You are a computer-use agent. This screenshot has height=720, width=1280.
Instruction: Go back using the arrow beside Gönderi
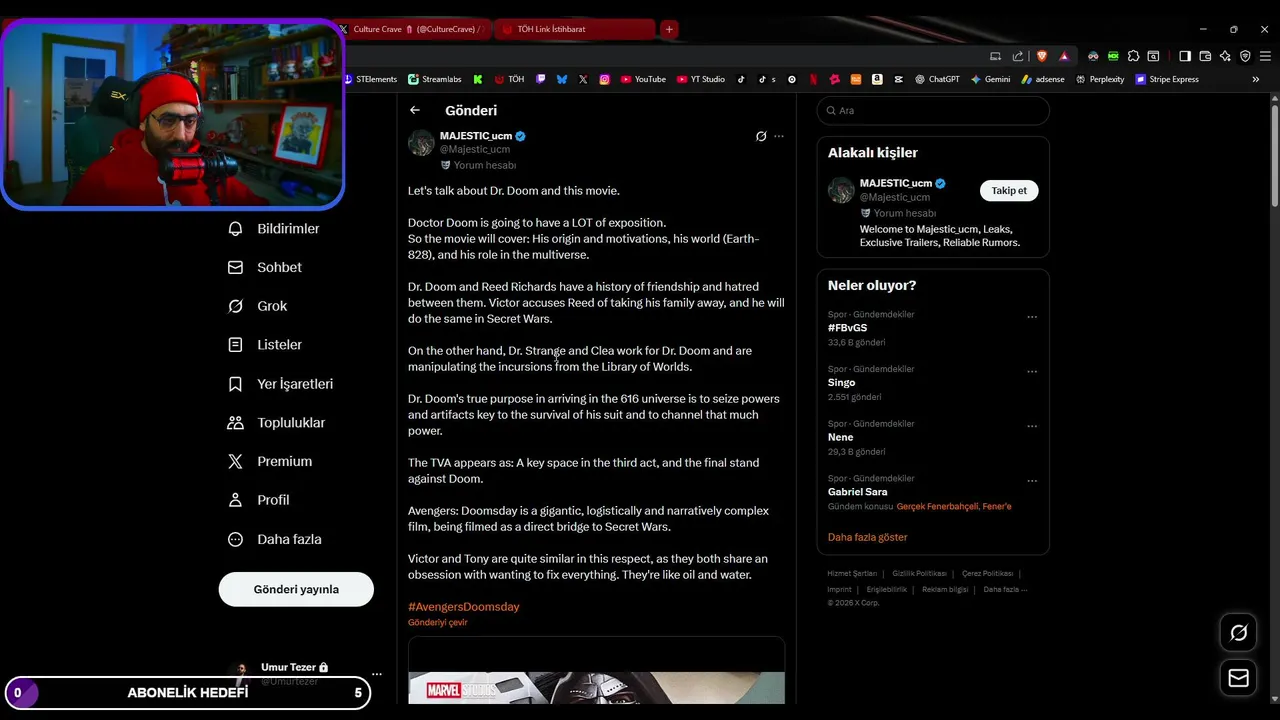415,110
